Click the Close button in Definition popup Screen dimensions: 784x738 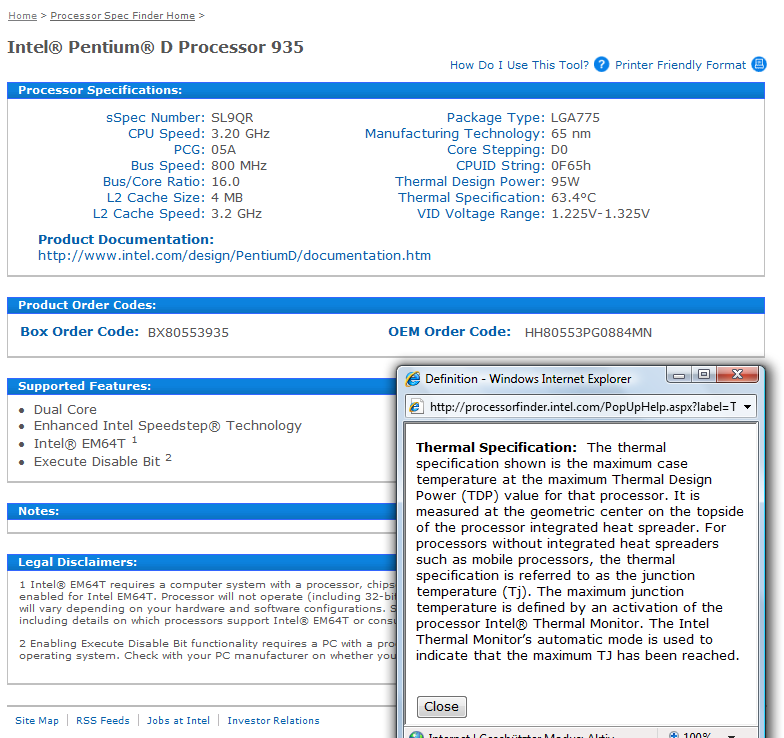click(442, 706)
